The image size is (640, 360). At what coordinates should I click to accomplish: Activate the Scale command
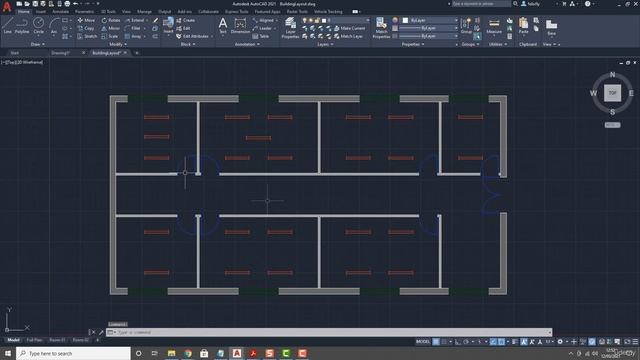coord(109,36)
